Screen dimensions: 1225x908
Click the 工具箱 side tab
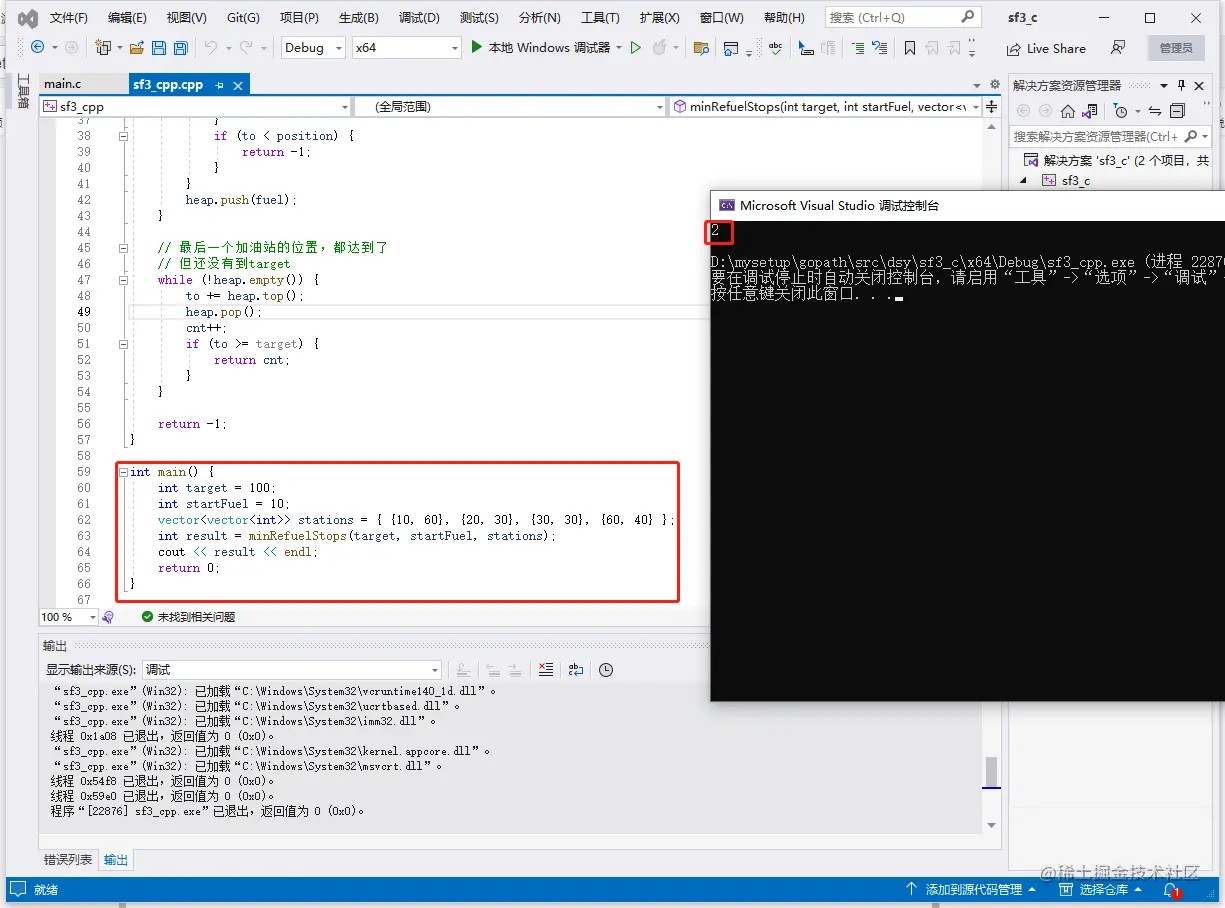click(24, 89)
